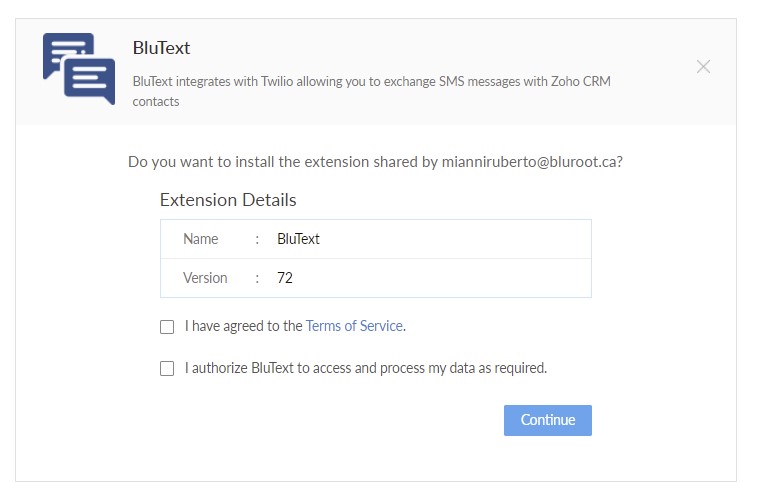
Task: Click the mianniruberto@bluroot.ca email address
Action: coord(529,161)
